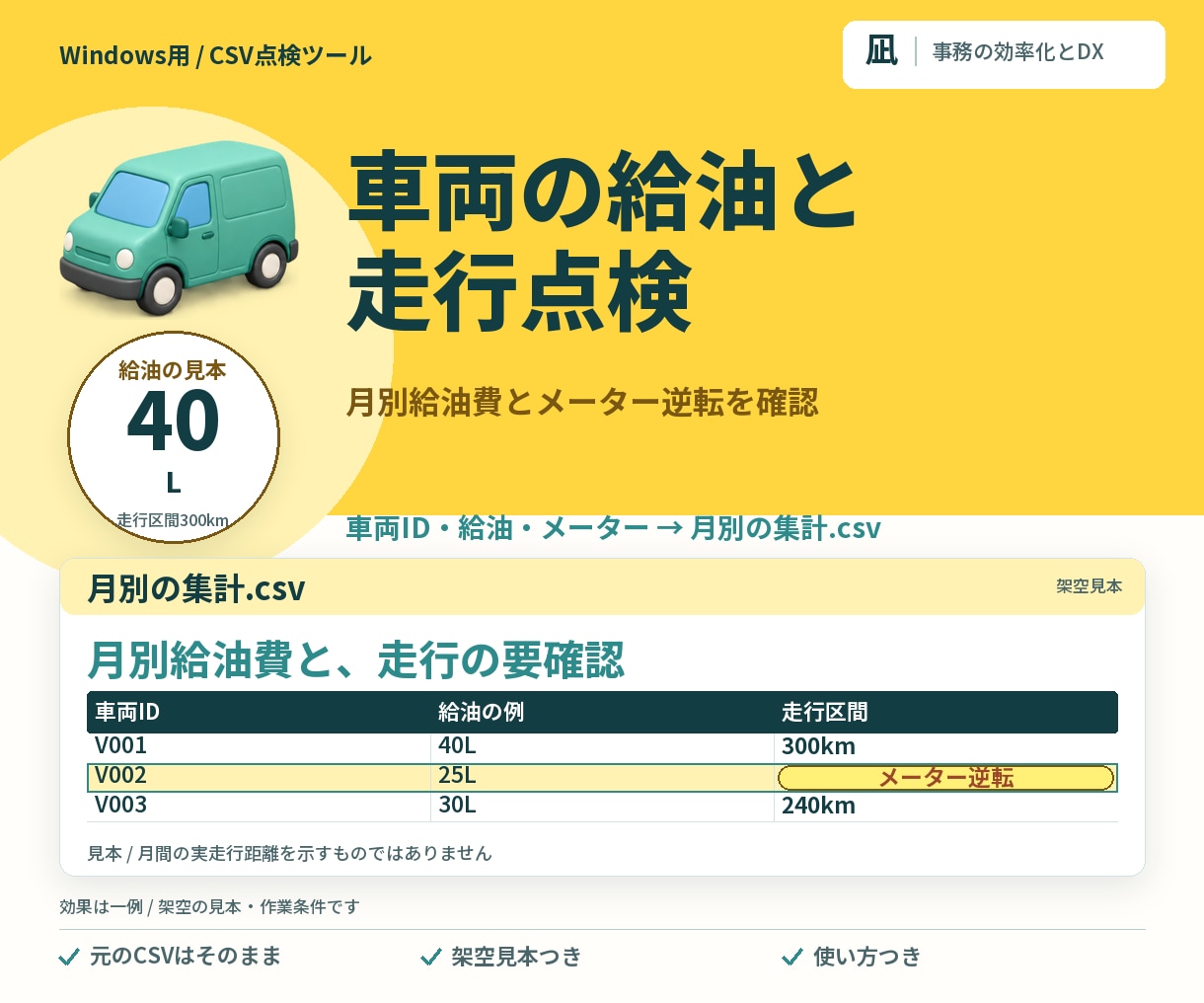Click the 給油の見本 40 L circle badge
Screen dimensions: 1204x1003
tap(174, 437)
